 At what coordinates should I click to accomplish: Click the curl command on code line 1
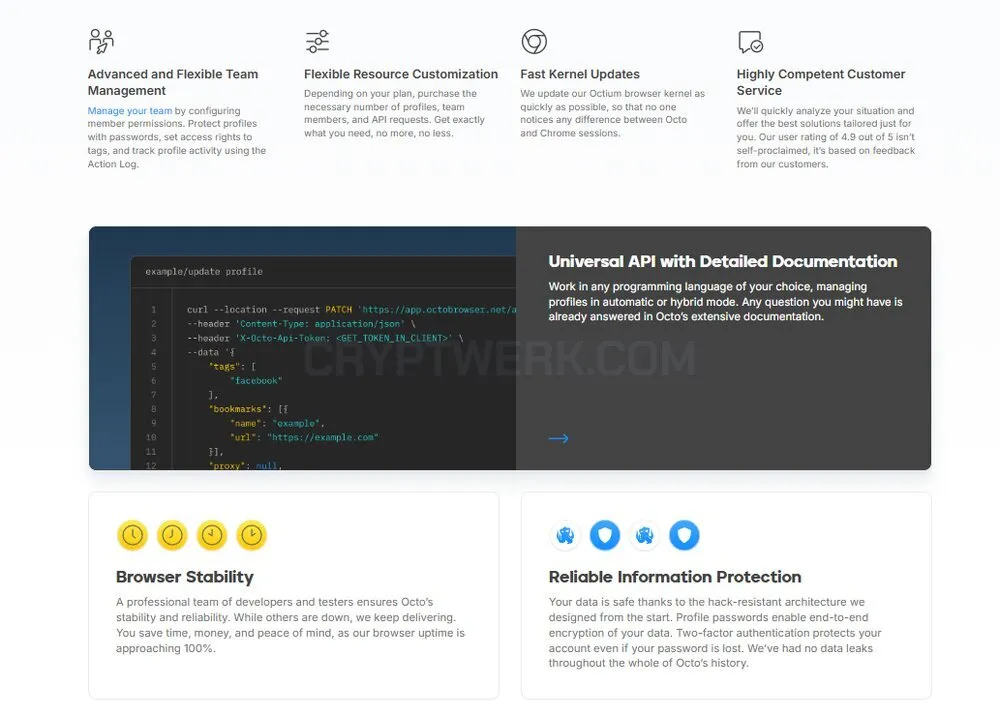tap(351, 310)
